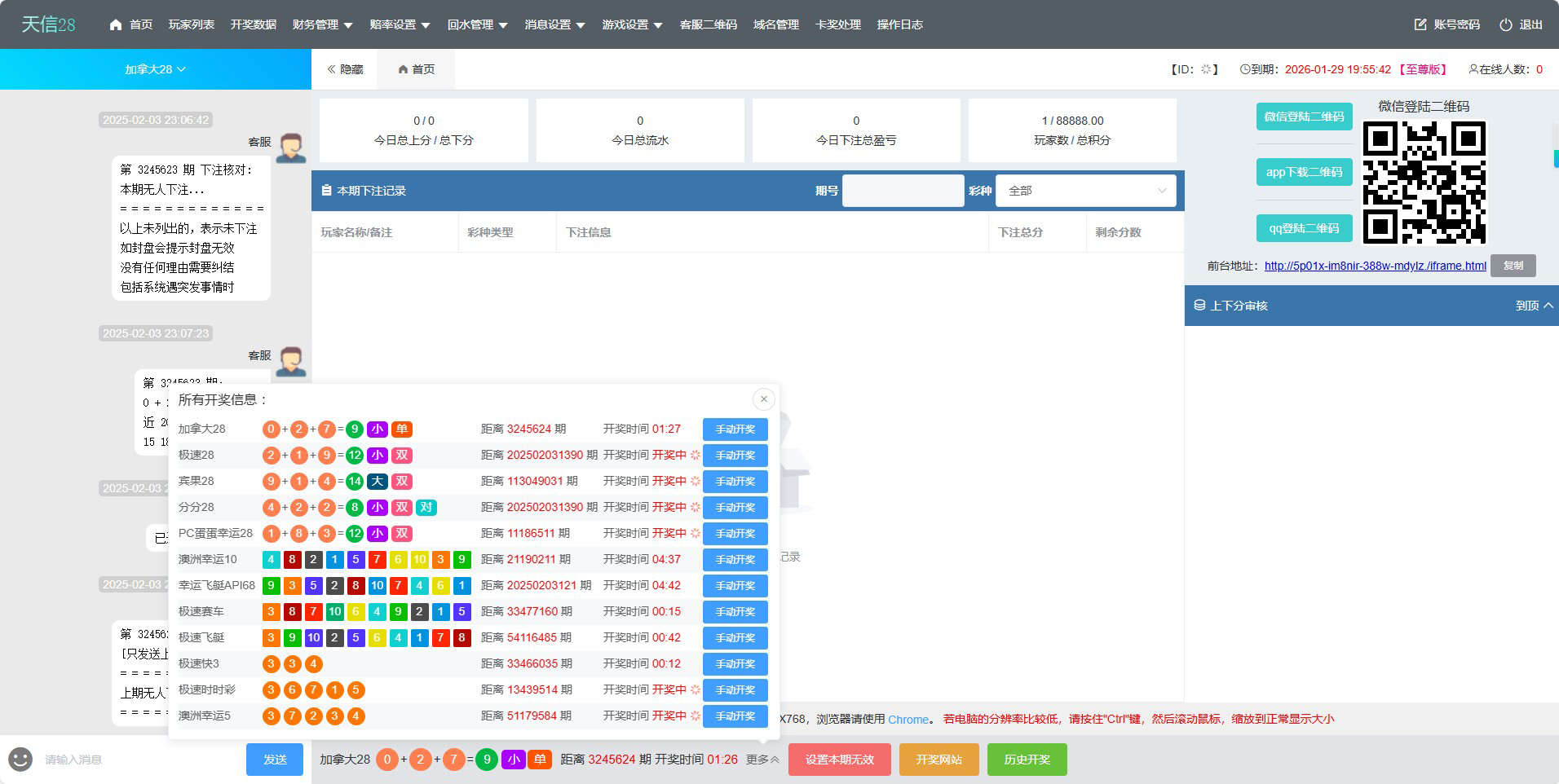This screenshot has width=1559, height=784.
Task: Switch to the 首页 tab
Action: (416, 69)
